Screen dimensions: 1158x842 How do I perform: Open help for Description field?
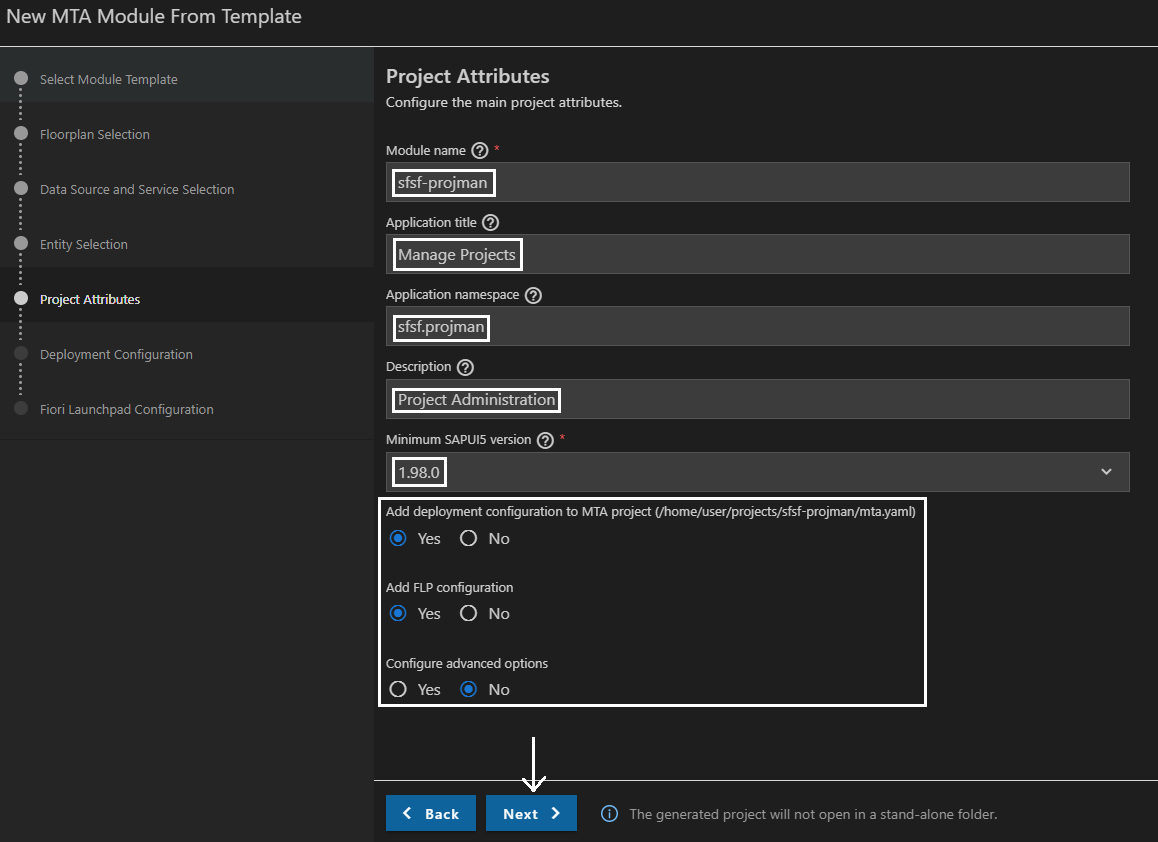tap(465, 367)
